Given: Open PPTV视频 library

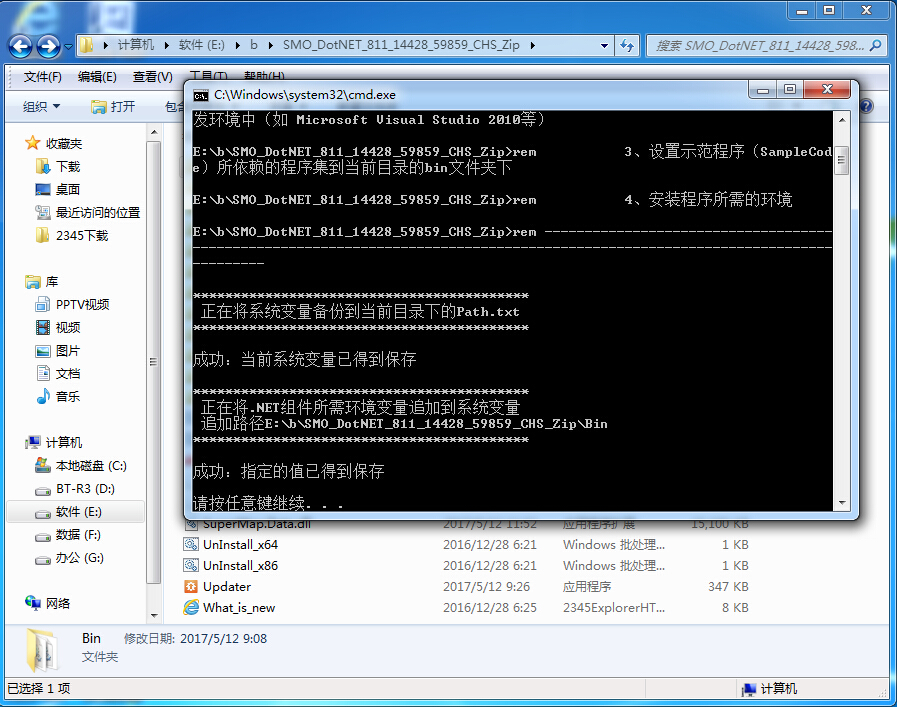Looking at the screenshot, I should point(72,304).
